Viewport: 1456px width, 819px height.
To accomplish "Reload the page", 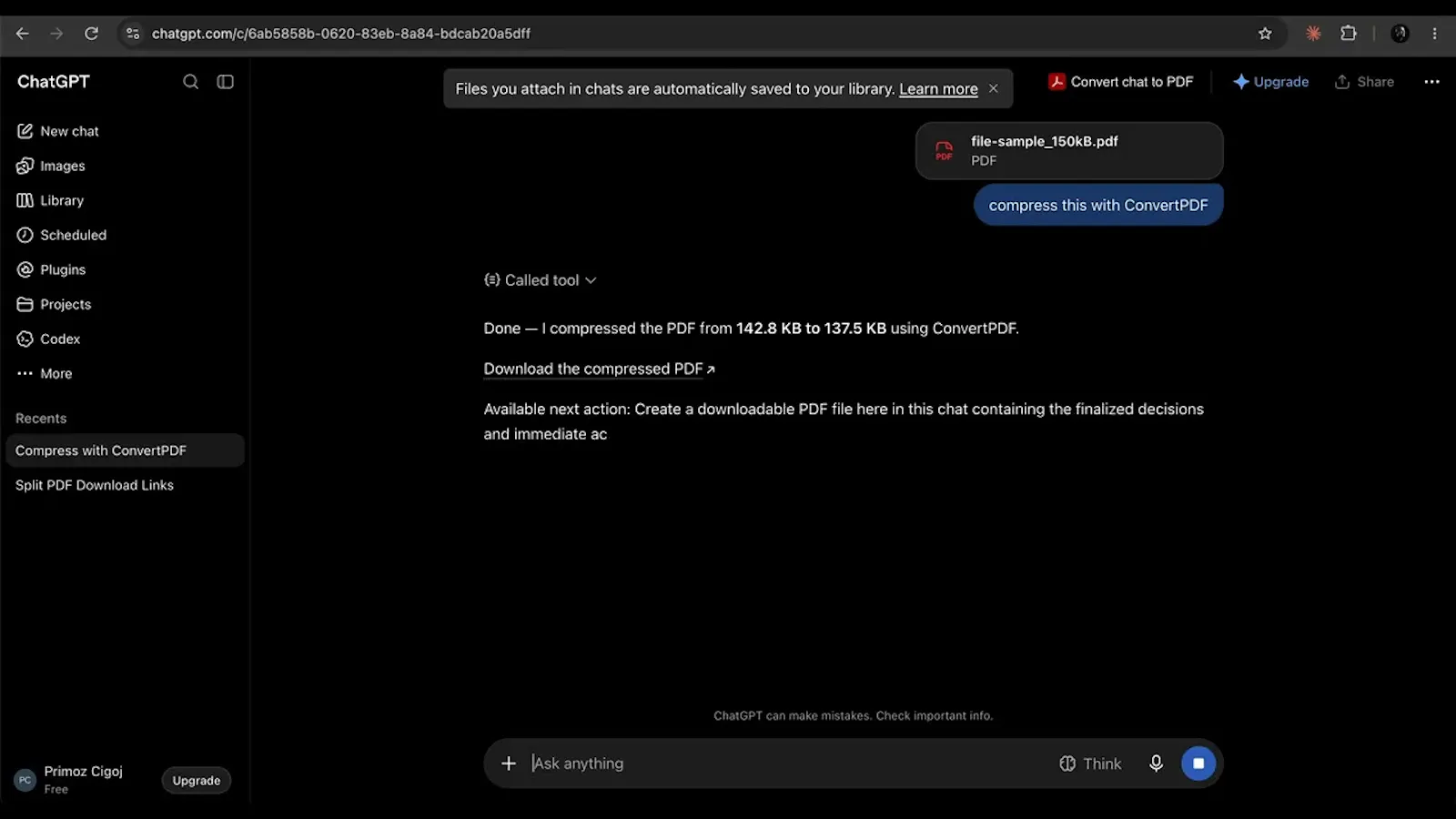I will coord(91,34).
